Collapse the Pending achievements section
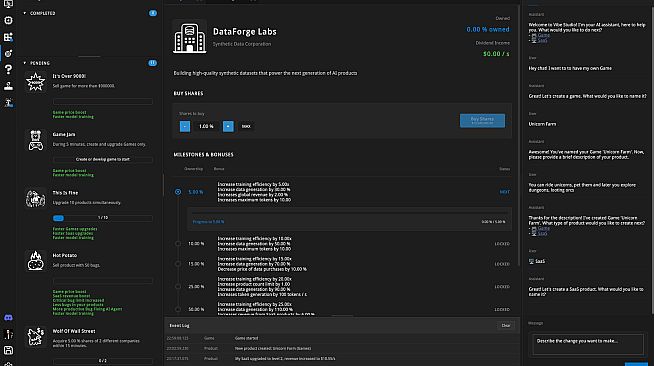The image size is (654, 366). [25, 63]
